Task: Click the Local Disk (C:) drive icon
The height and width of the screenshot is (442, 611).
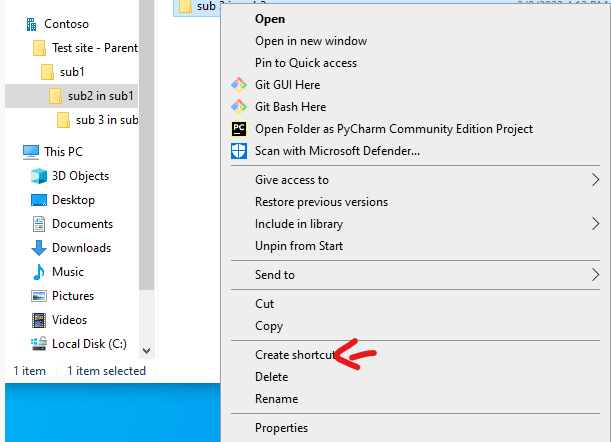Action: [x=39, y=344]
